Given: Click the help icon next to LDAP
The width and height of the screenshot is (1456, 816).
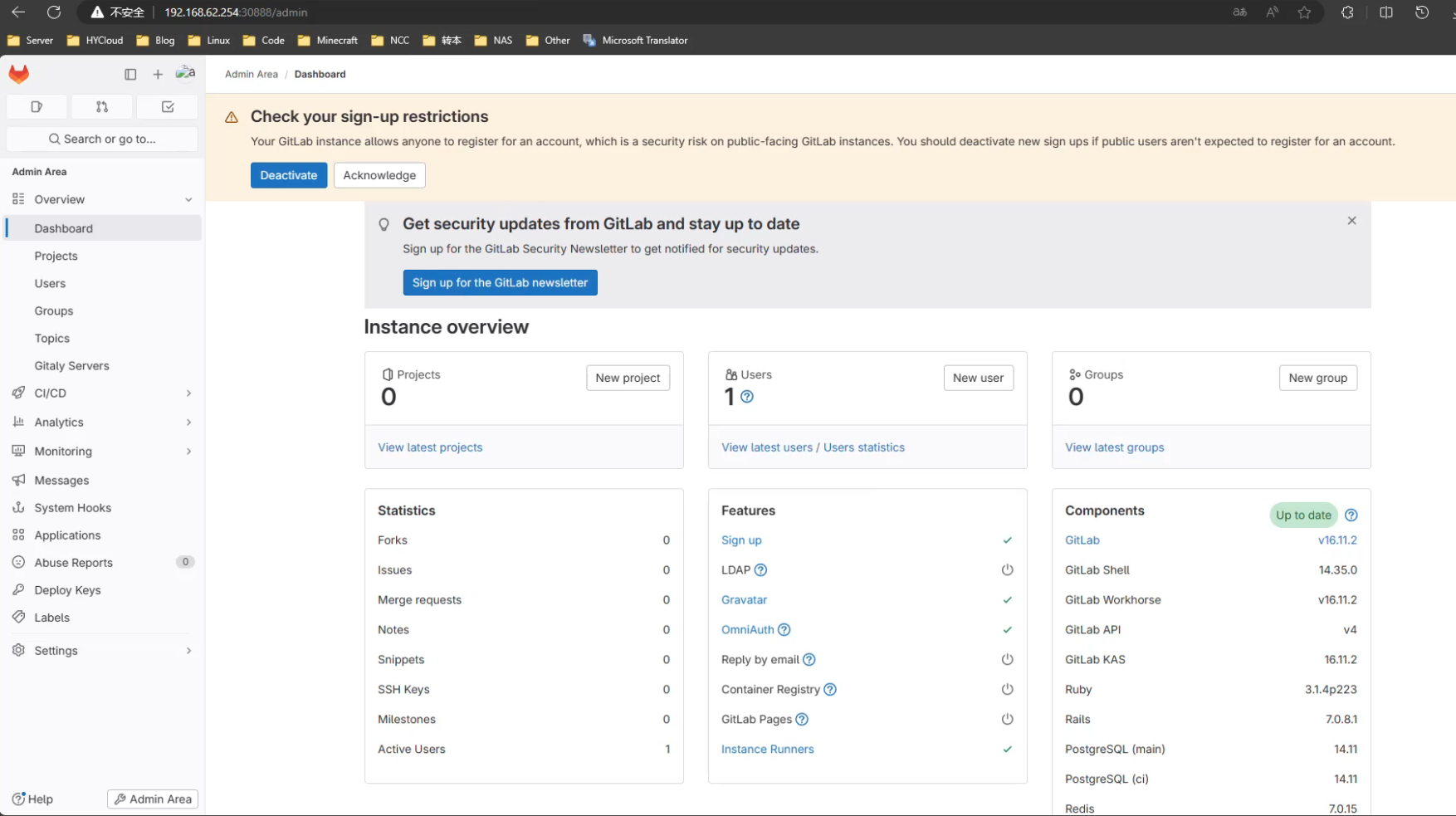Looking at the screenshot, I should [x=760, y=570].
